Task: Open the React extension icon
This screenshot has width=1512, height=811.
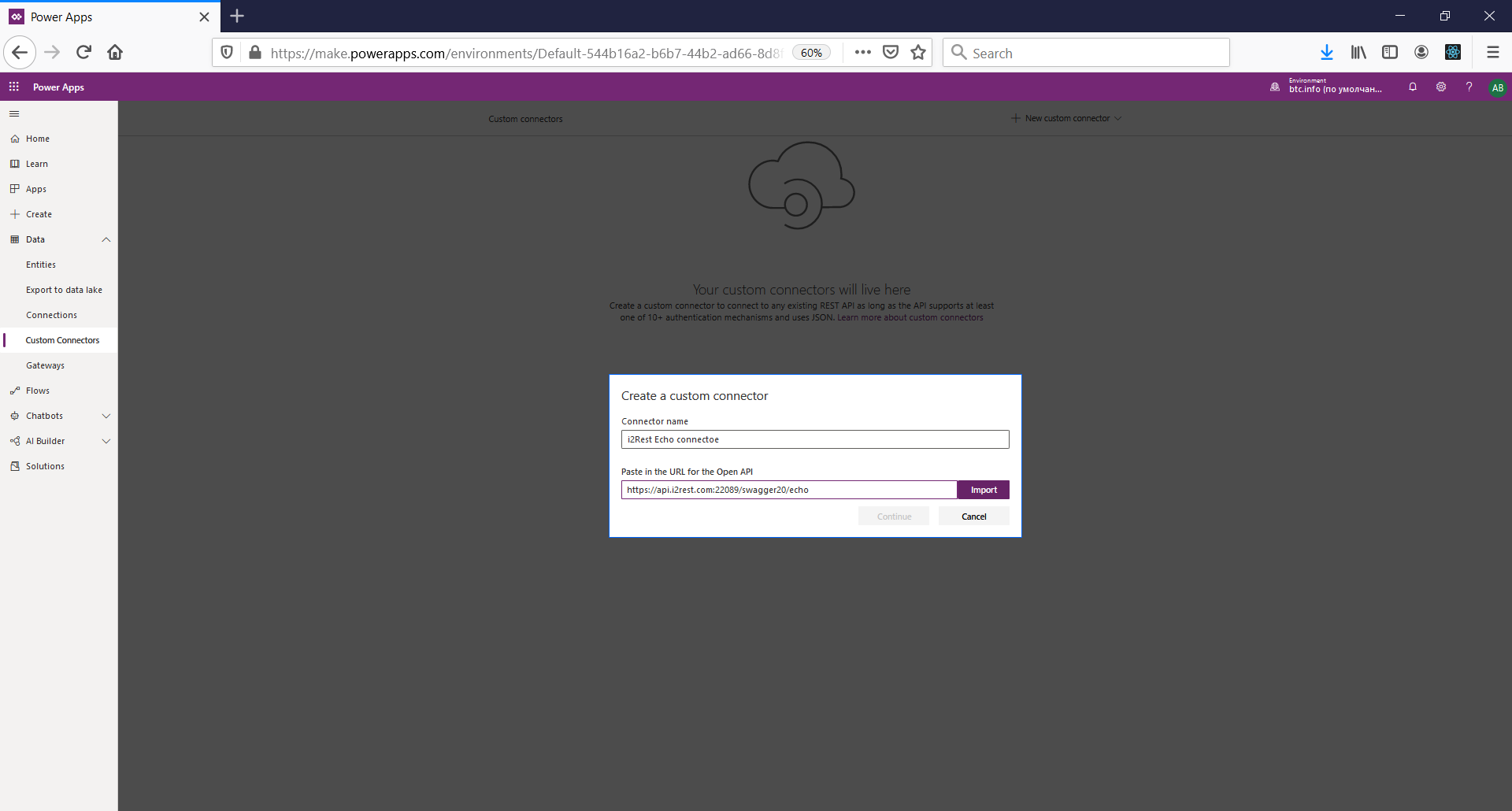Action: coord(1453,53)
